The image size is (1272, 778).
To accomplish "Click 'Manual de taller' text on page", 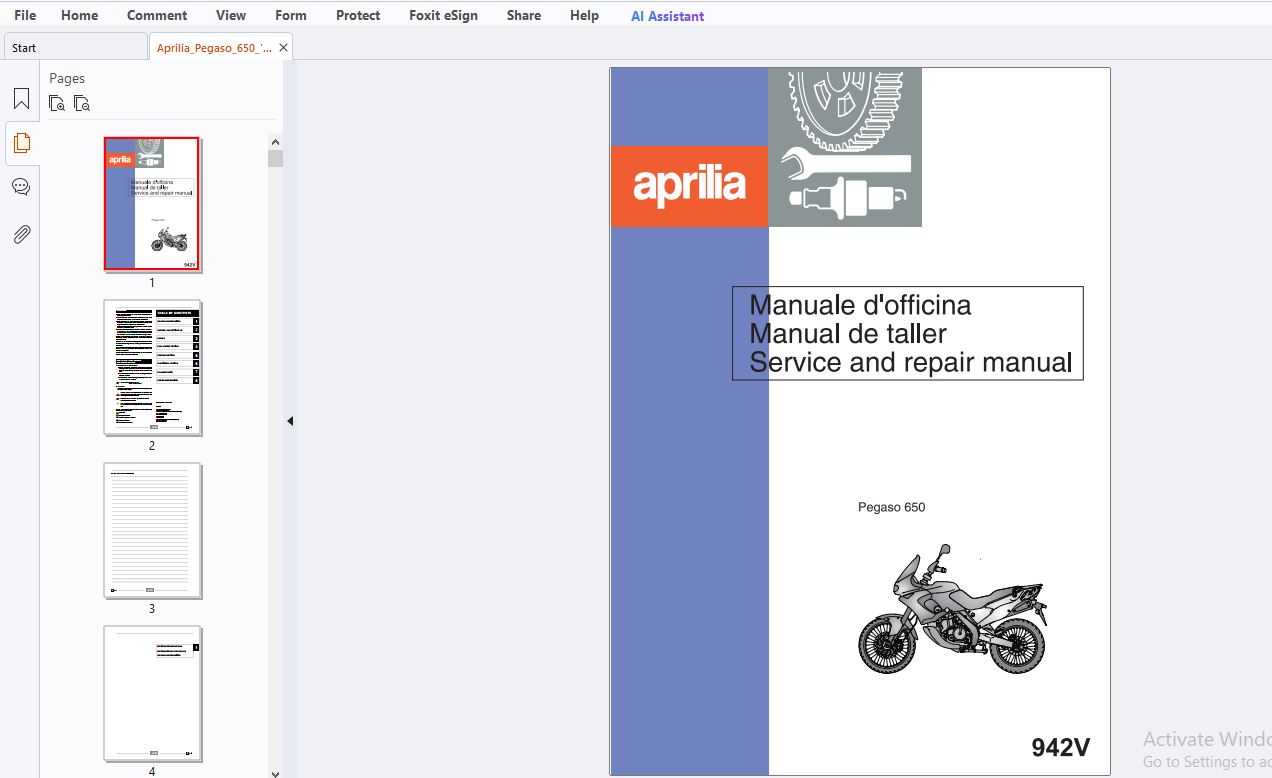I will [848, 333].
